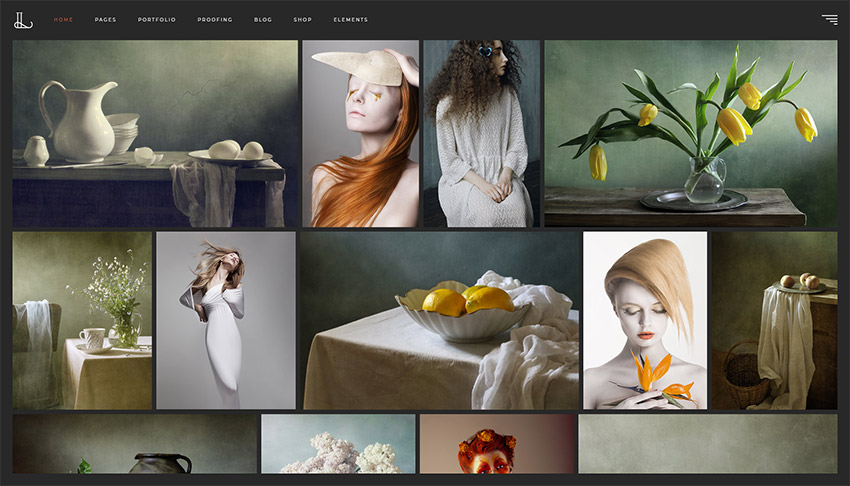View the white lilac flowers thumbnail
This screenshot has width=850, height=486.
point(338,445)
